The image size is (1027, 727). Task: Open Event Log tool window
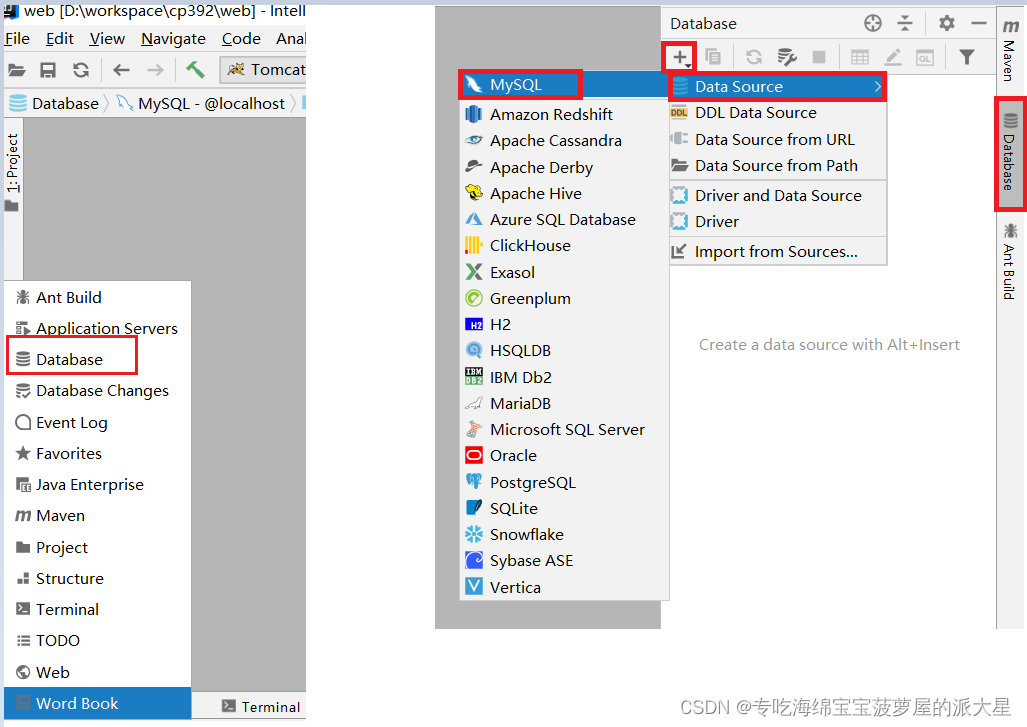pyautogui.click(x=98, y=422)
